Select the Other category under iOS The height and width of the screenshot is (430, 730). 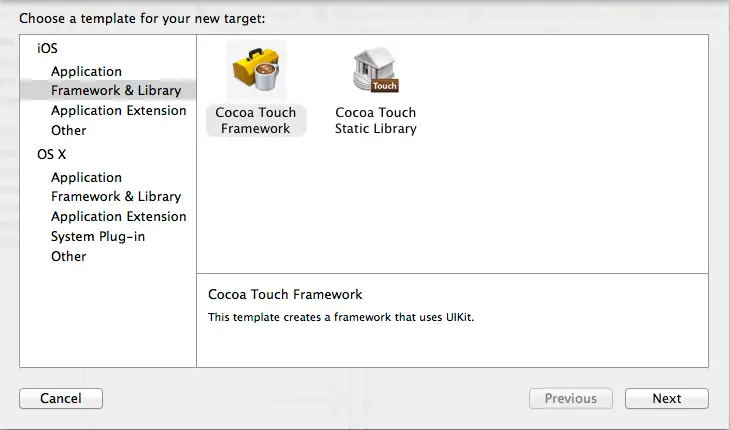coord(68,130)
